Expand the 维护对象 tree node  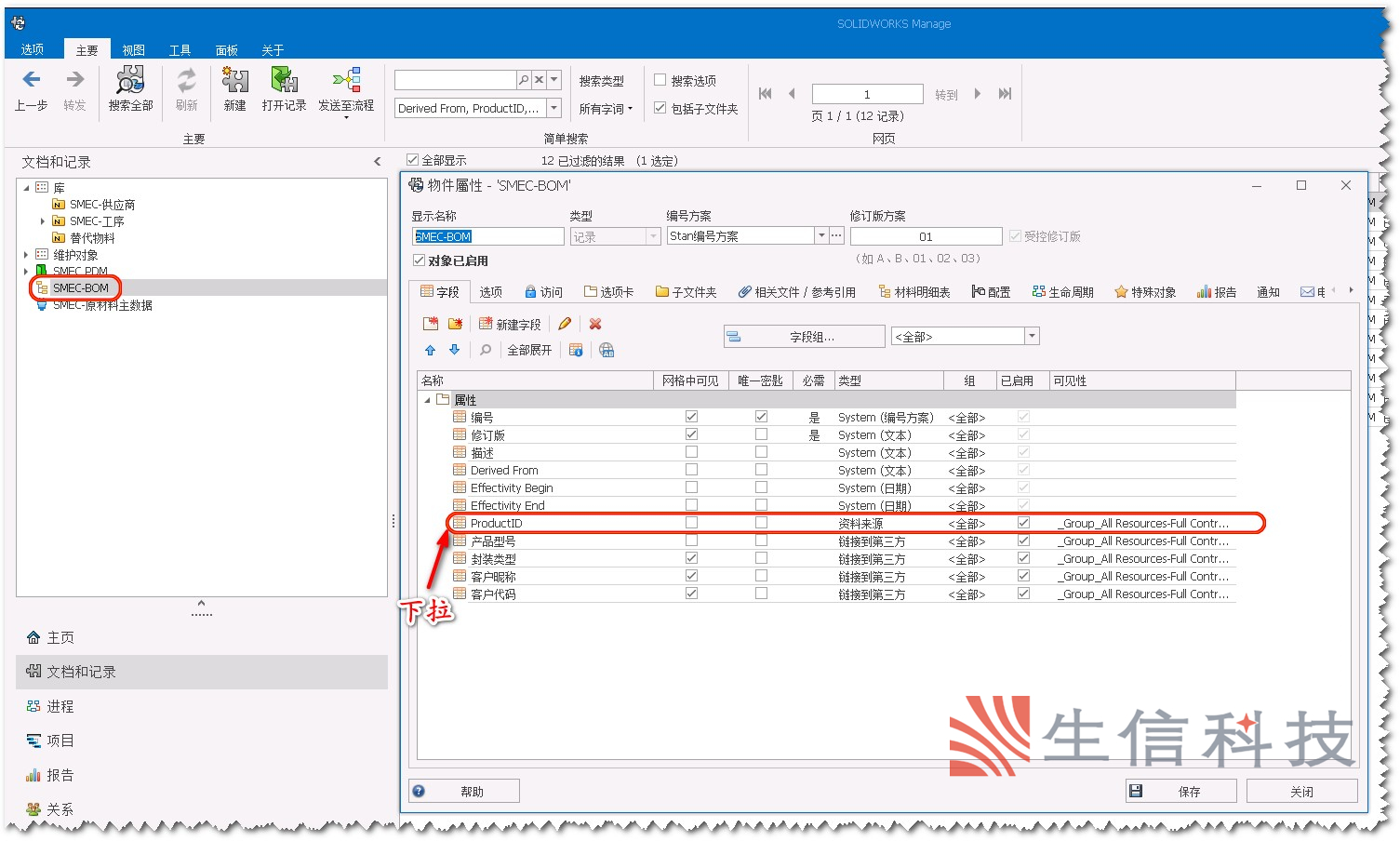[26, 255]
